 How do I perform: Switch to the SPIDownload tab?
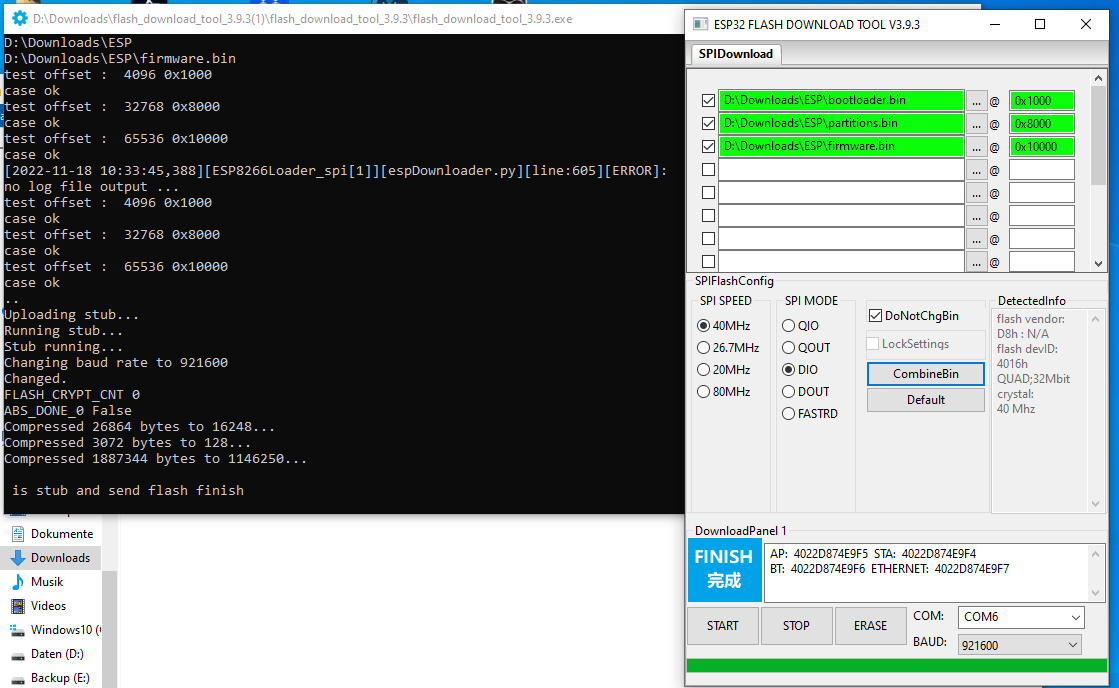tap(736, 54)
